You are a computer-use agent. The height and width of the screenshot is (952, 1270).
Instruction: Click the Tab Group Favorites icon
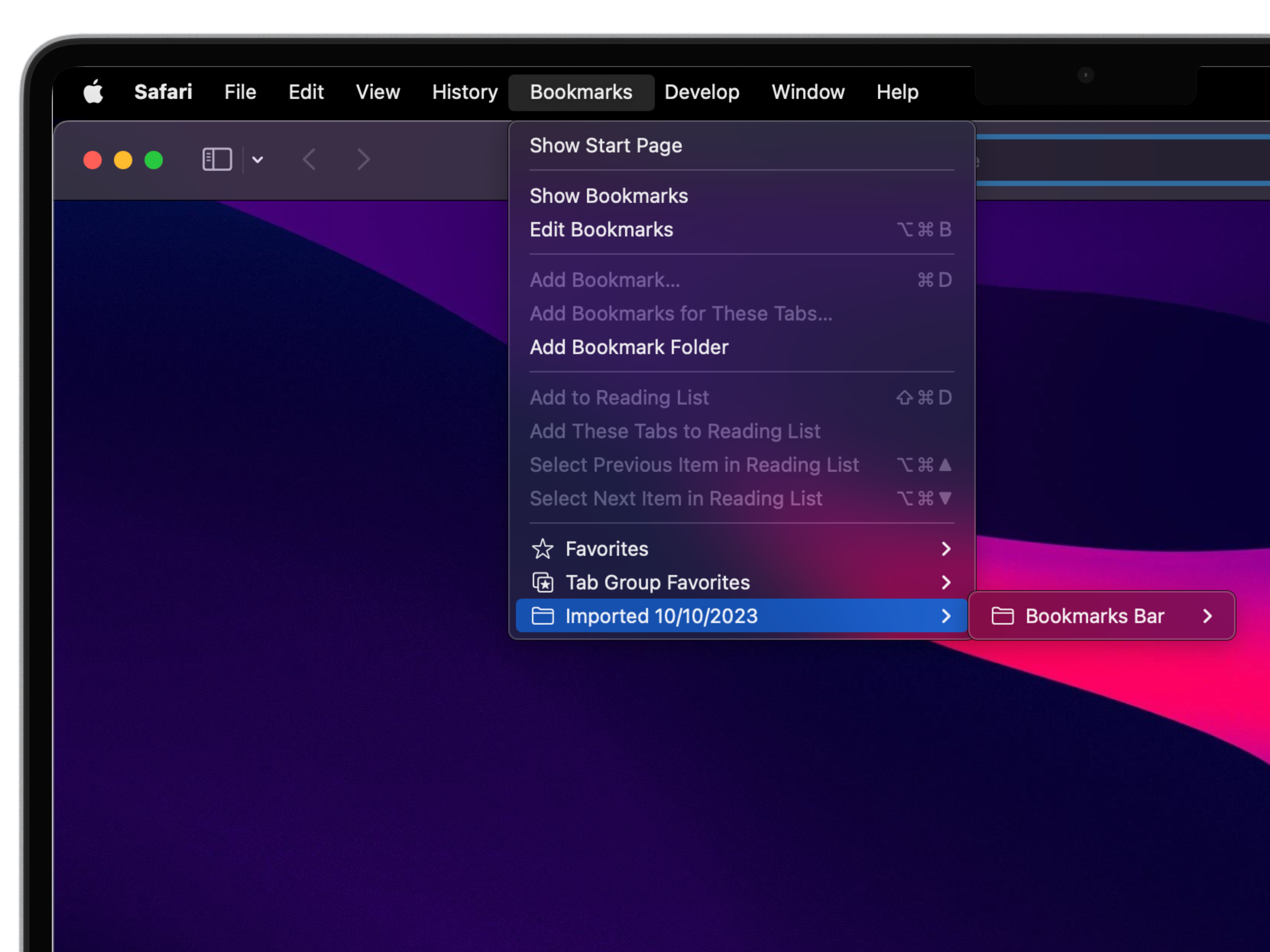543,582
